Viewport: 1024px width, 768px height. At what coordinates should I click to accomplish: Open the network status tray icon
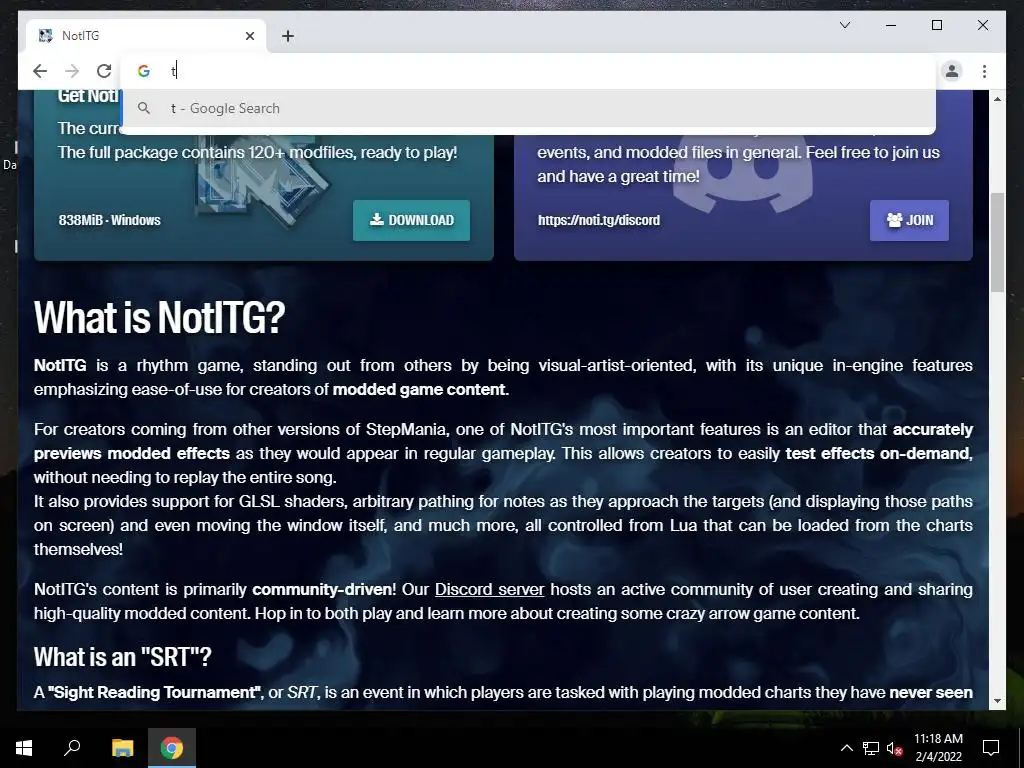coord(871,748)
